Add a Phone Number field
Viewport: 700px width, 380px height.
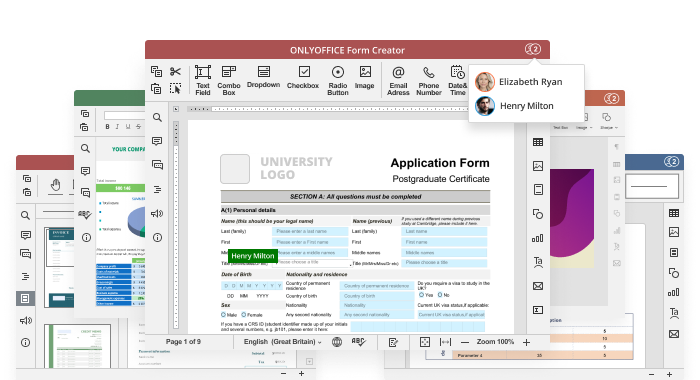(429, 80)
